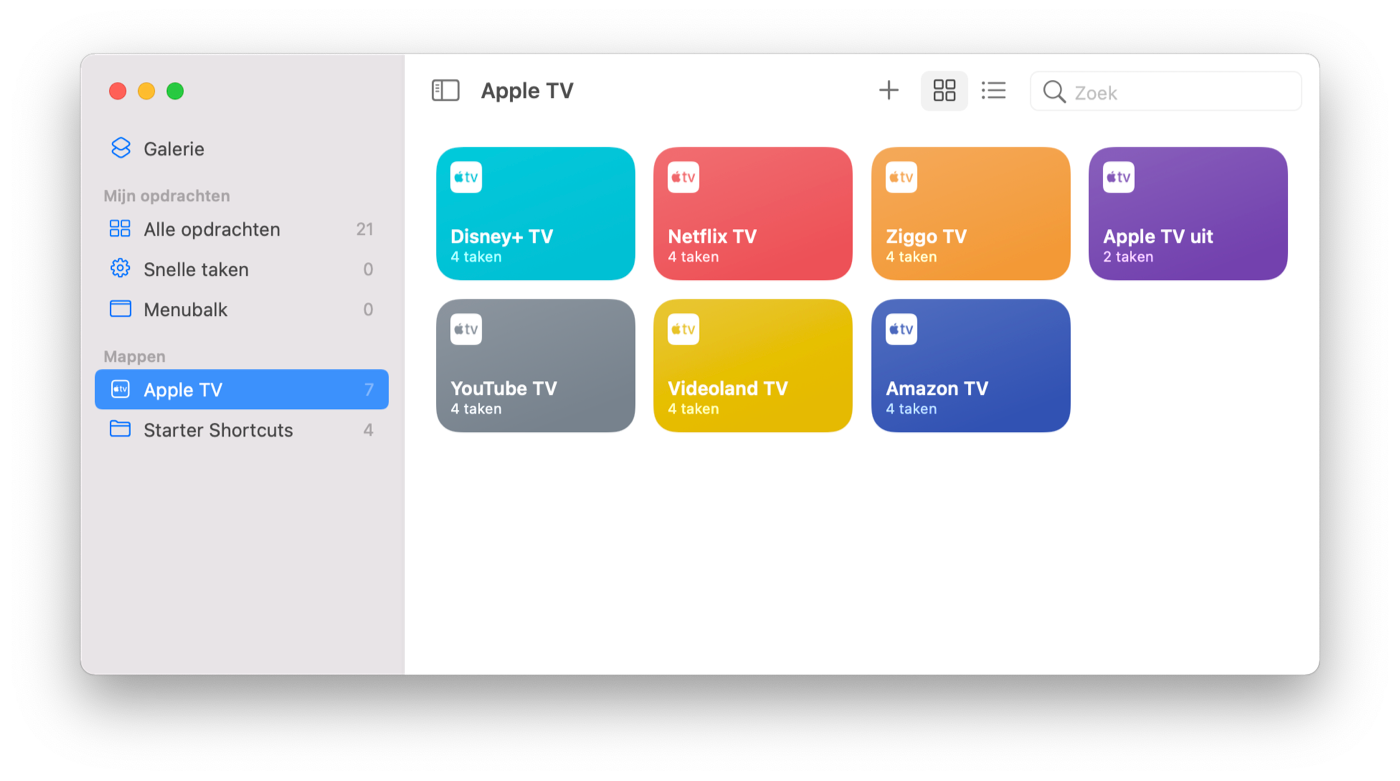
Task: Run the Videoland TV shortcut
Action: (x=753, y=366)
